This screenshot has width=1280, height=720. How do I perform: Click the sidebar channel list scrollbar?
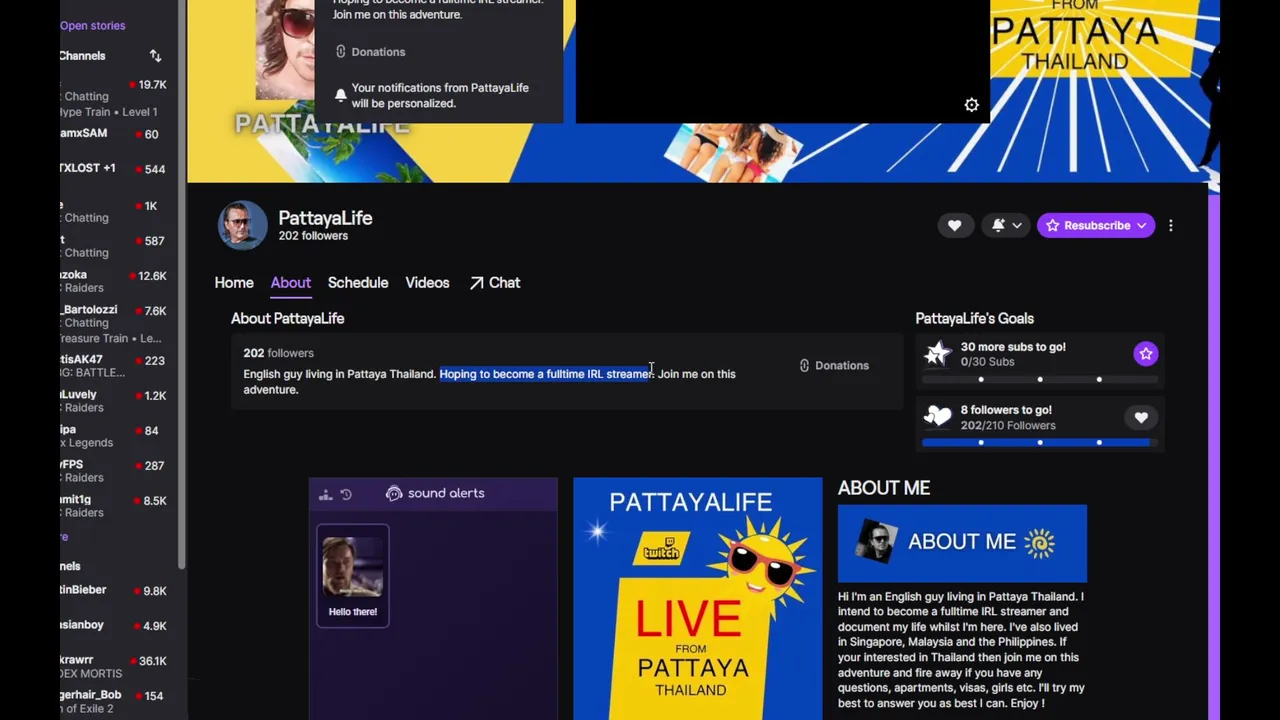point(182,285)
